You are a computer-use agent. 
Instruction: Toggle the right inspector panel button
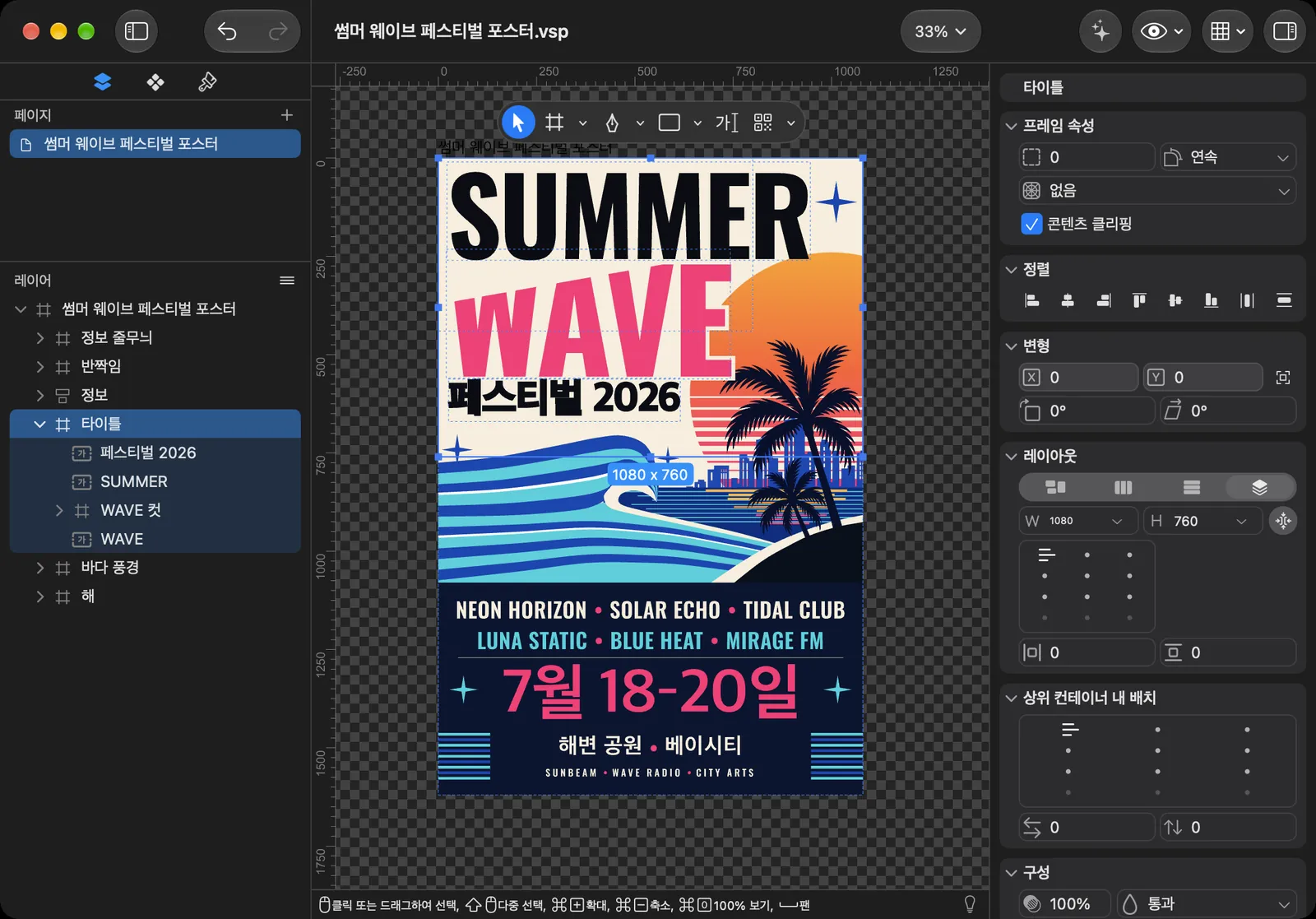pyautogui.click(x=1285, y=31)
